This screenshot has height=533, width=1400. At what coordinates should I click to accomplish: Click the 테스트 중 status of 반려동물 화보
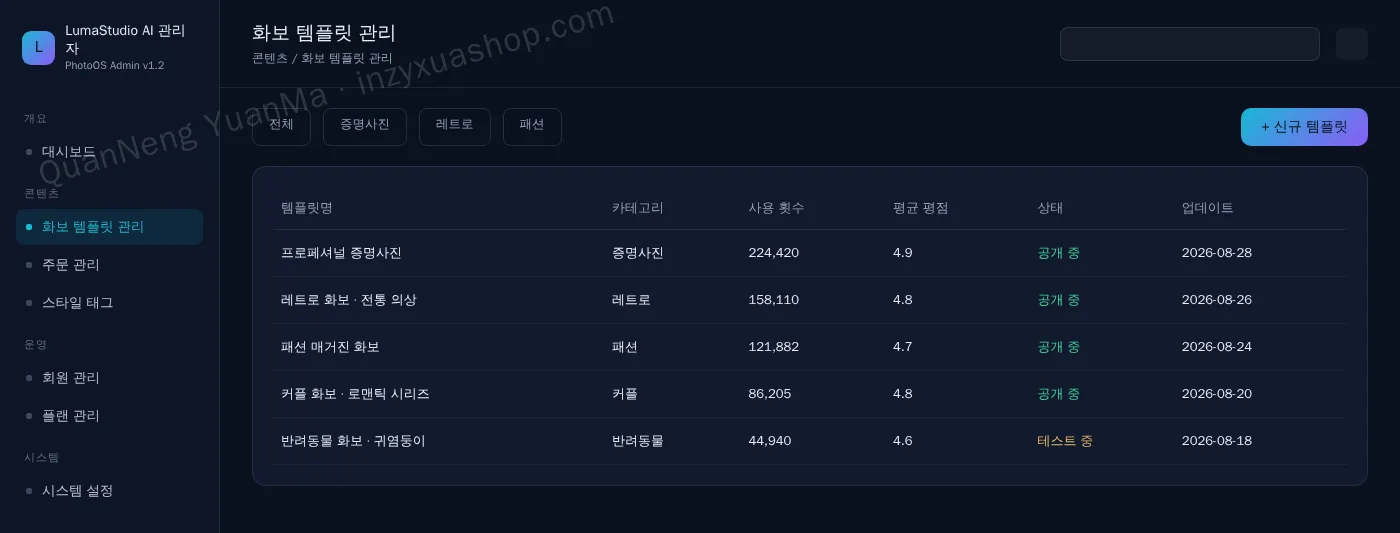1065,441
